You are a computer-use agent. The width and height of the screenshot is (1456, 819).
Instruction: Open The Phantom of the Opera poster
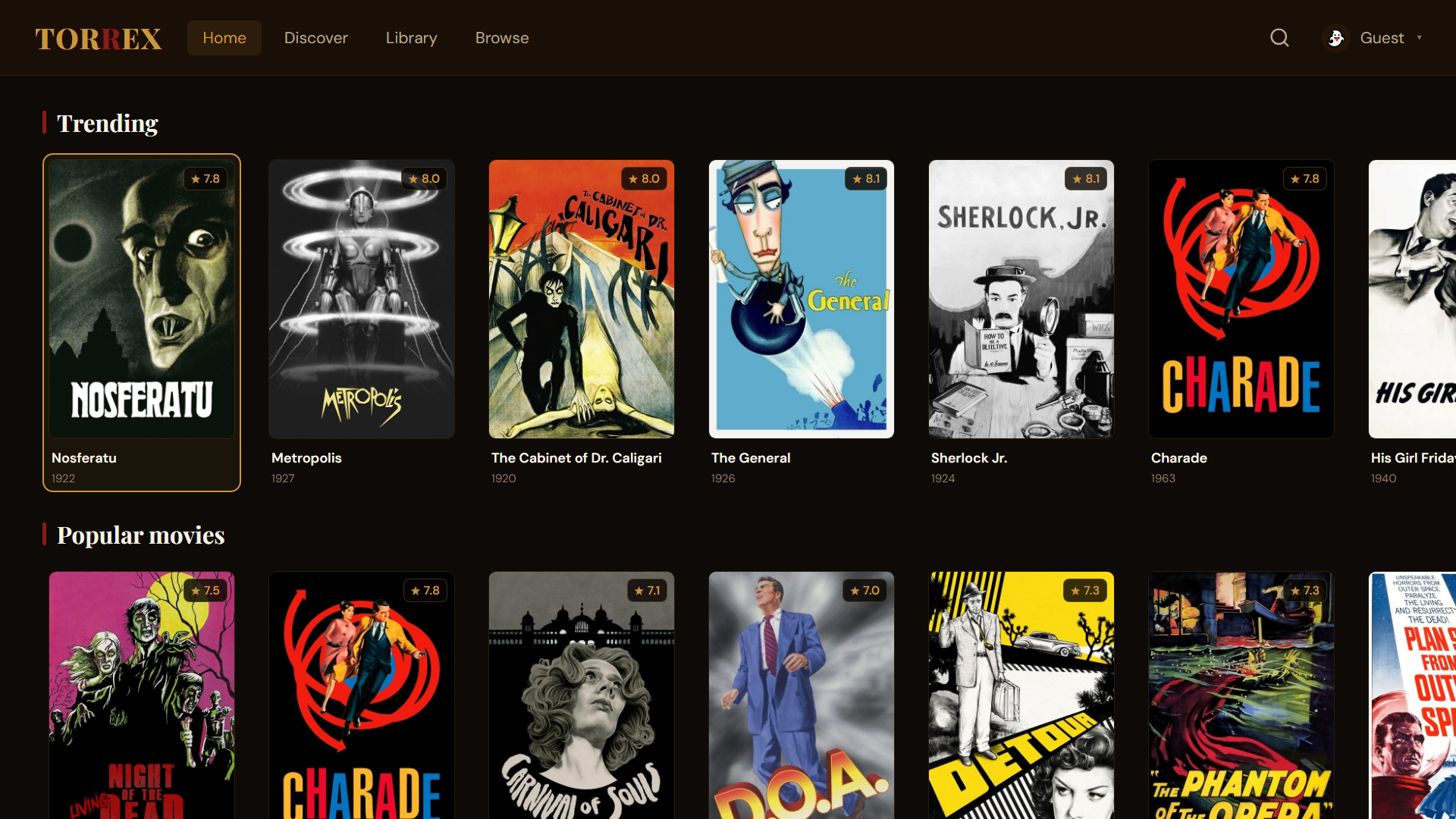1241,695
